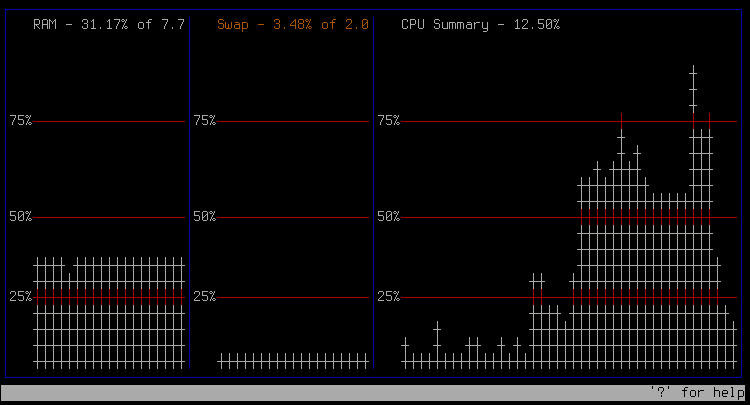Click the '?' for help hint
The width and height of the screenshot is (750, 405).
coord(697,393)
